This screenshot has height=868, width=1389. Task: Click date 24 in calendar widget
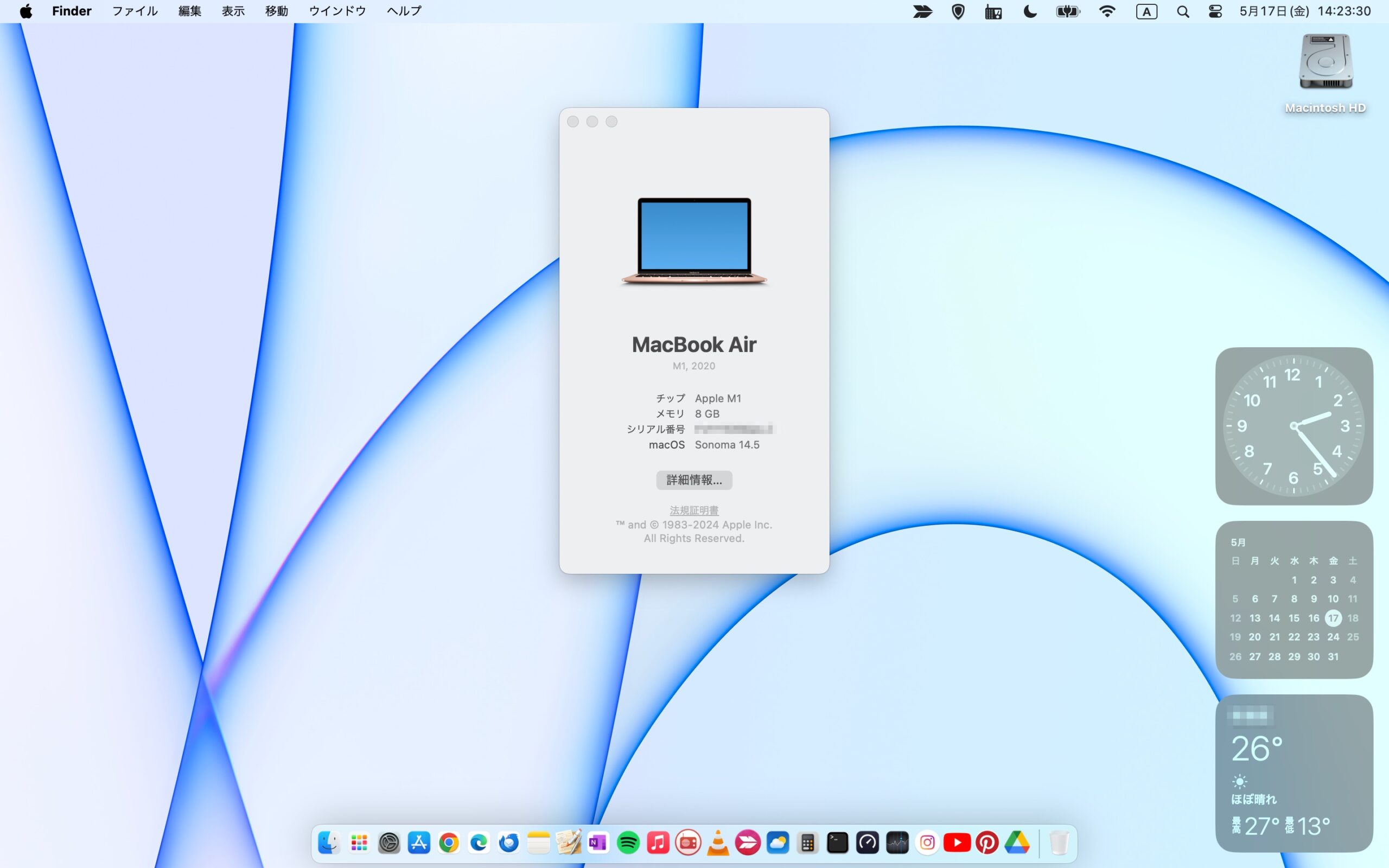click(x=1333, y=637)
